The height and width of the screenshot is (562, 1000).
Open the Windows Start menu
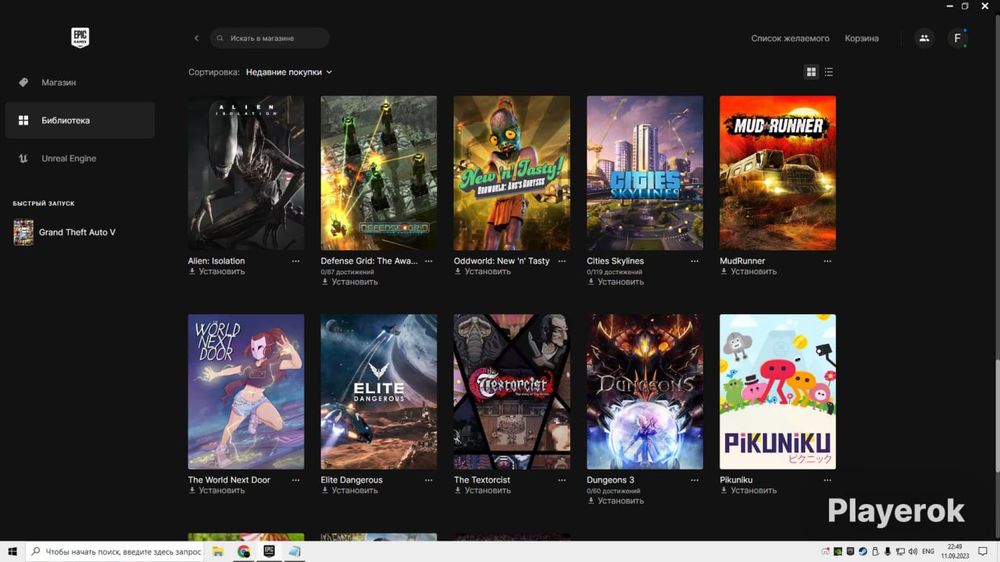(x=12, y=551)
